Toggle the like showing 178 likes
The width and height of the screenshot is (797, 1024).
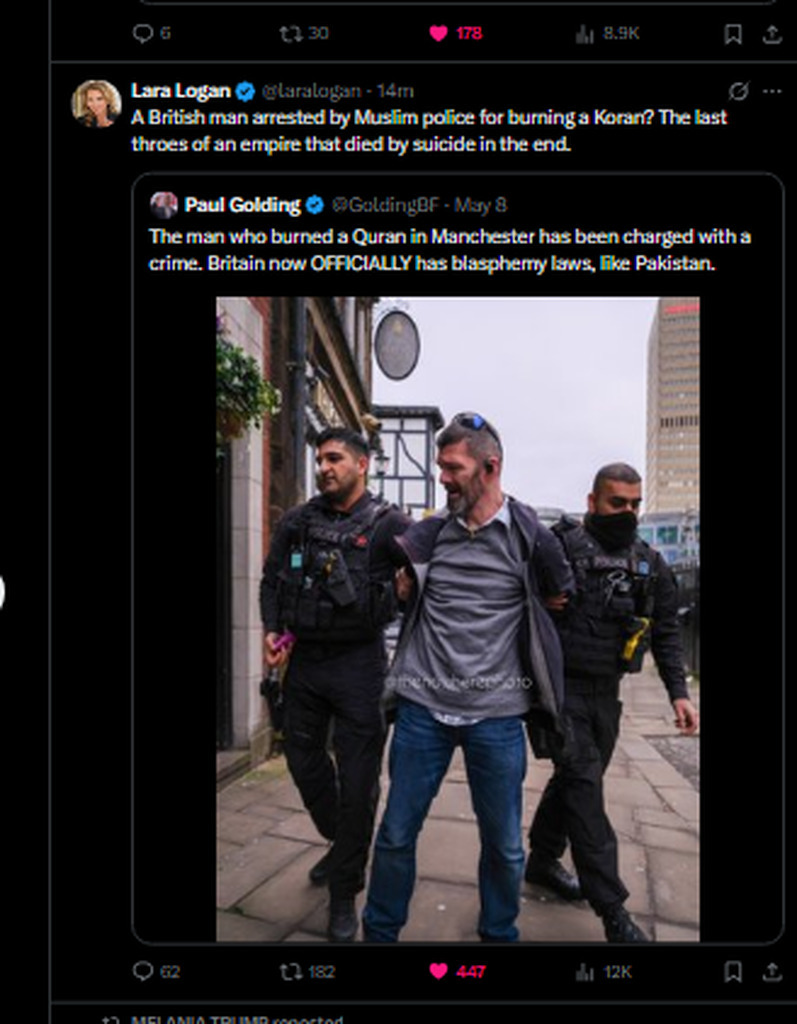[x=438, y=33]
